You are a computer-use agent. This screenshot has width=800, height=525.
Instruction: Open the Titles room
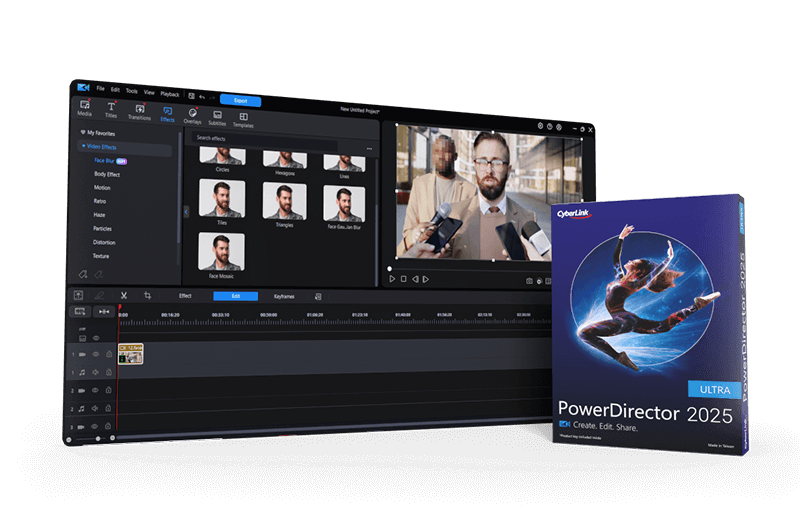(111, 110)
